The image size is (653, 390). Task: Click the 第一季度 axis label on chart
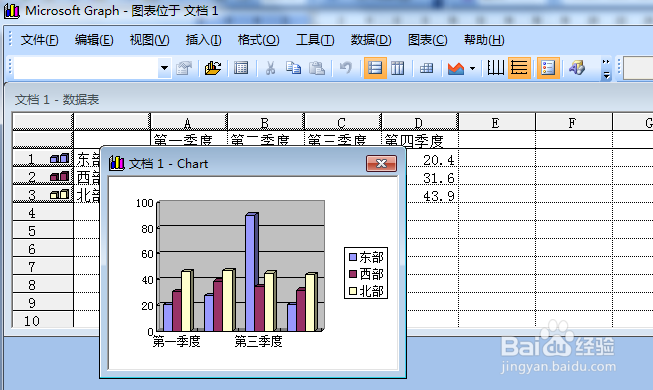(177, 341)
